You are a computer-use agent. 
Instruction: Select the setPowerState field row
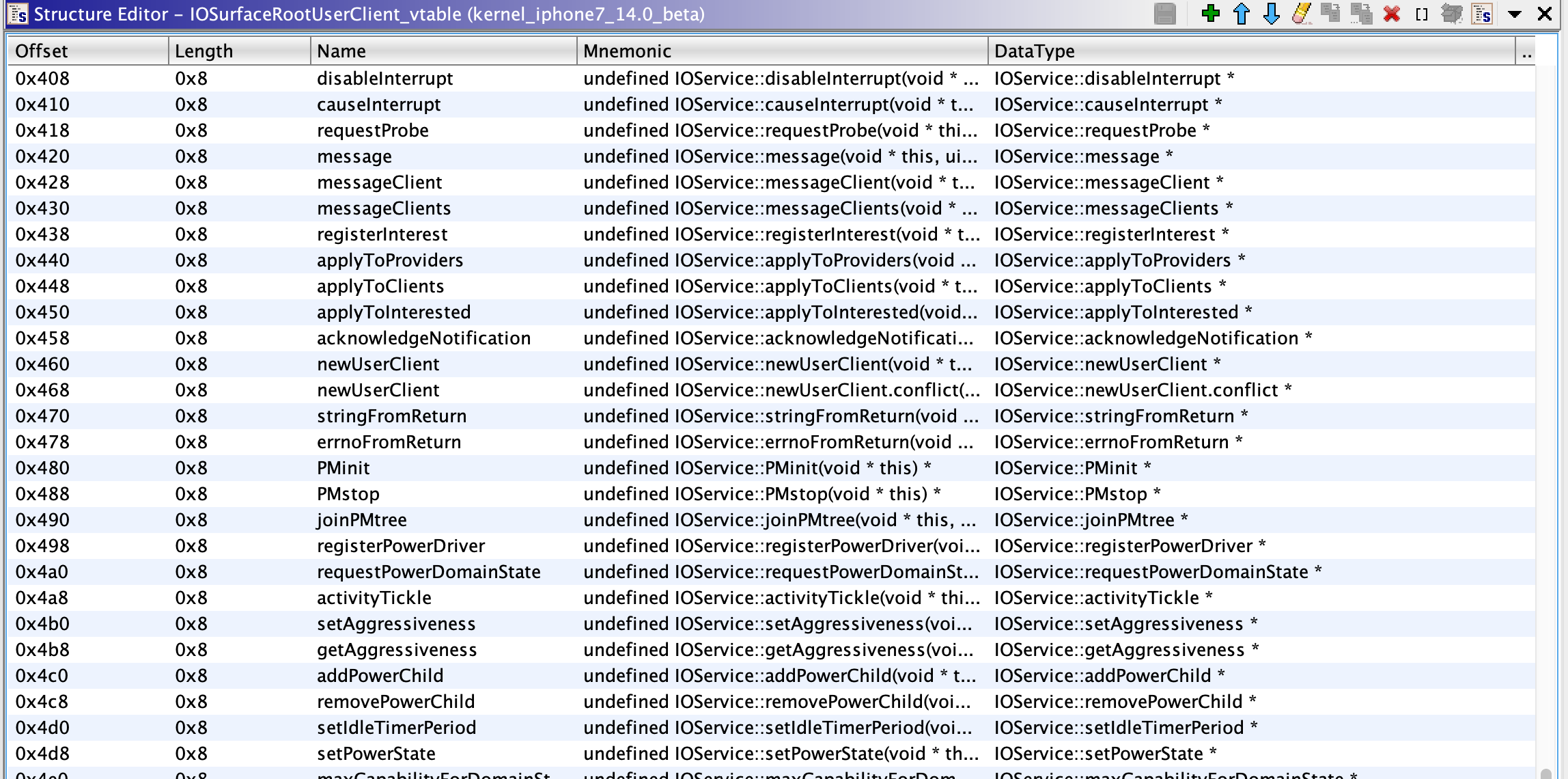[376, 753]
